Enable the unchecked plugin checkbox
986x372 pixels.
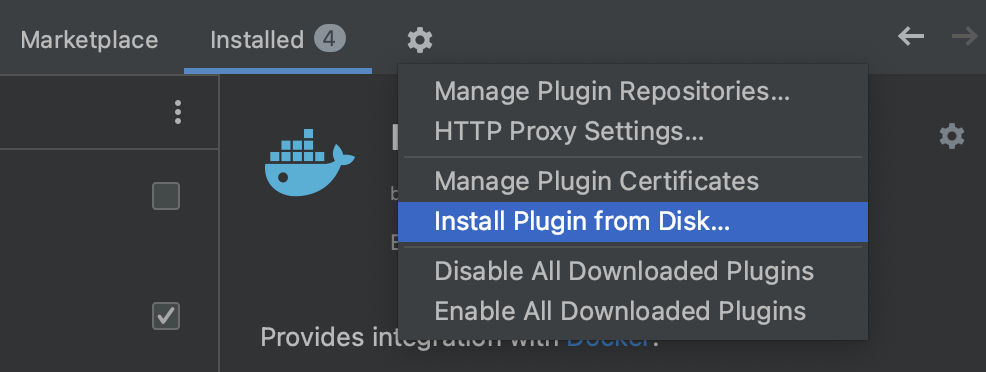click(x=166, y=196)
